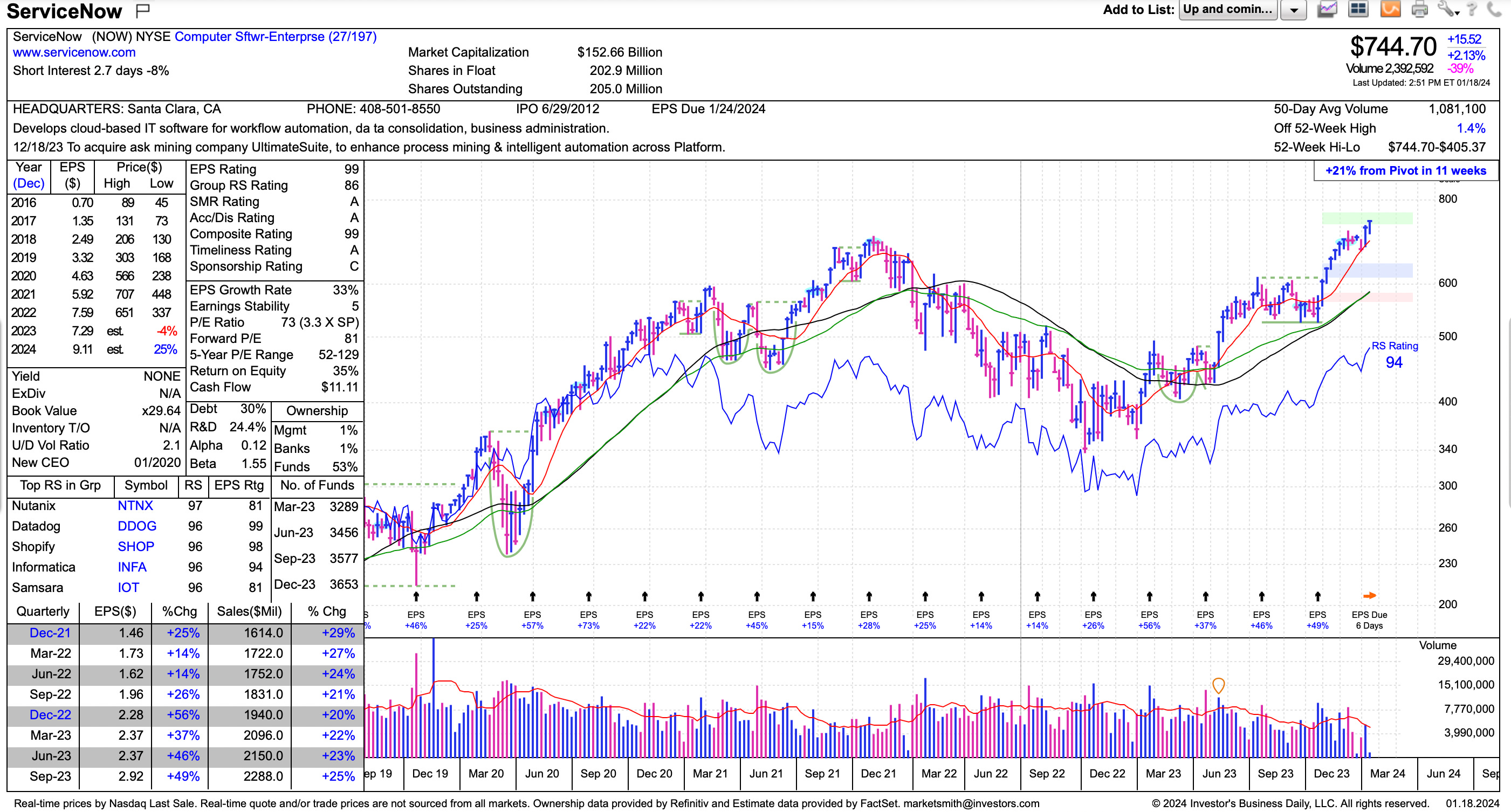1511x812 pixels.
Task: Click the Market Capitalization $152.66 Billion value
Action: (620, 52)
